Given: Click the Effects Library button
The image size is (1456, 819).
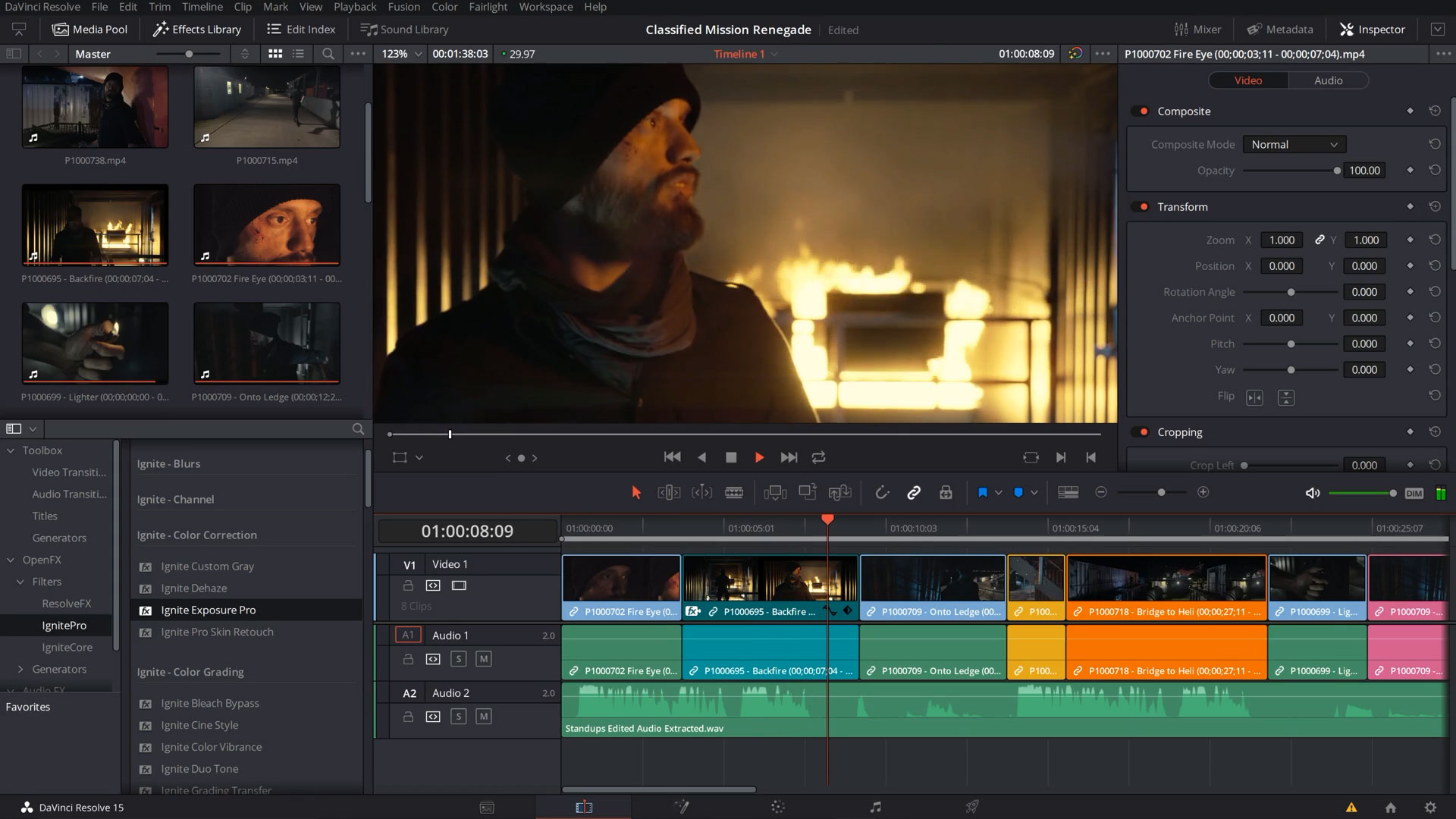Looking at the screenshot, I should point(196,29).
